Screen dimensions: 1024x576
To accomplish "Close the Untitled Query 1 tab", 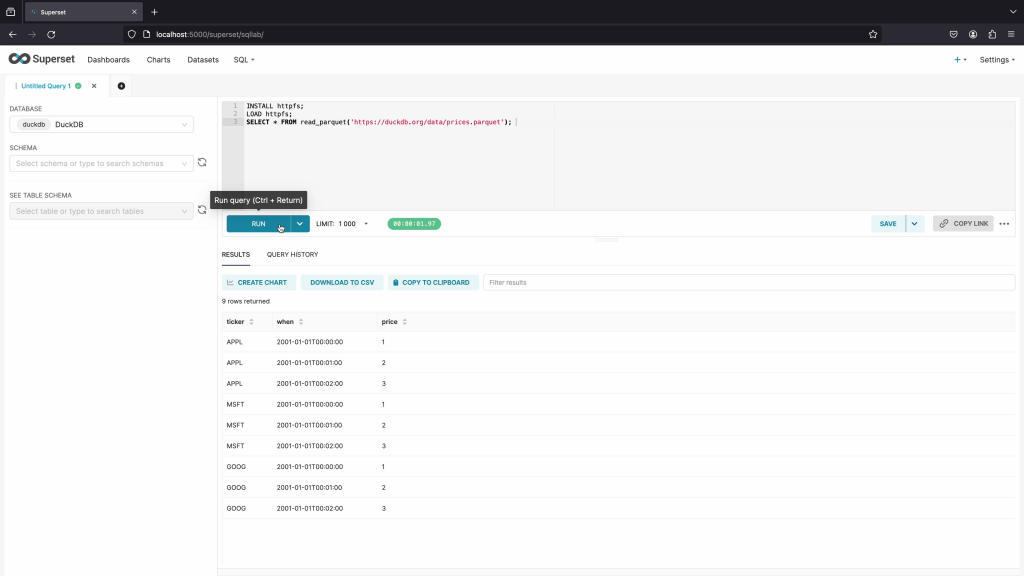I will click(x=94, y=86).
